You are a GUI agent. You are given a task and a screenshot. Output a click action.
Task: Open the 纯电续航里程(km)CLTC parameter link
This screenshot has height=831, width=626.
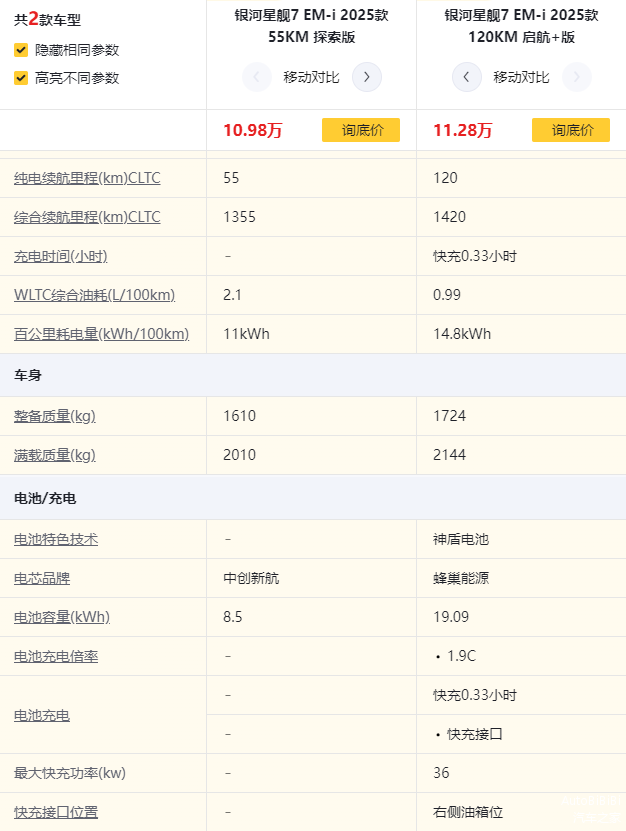click(x=87, y=178)
